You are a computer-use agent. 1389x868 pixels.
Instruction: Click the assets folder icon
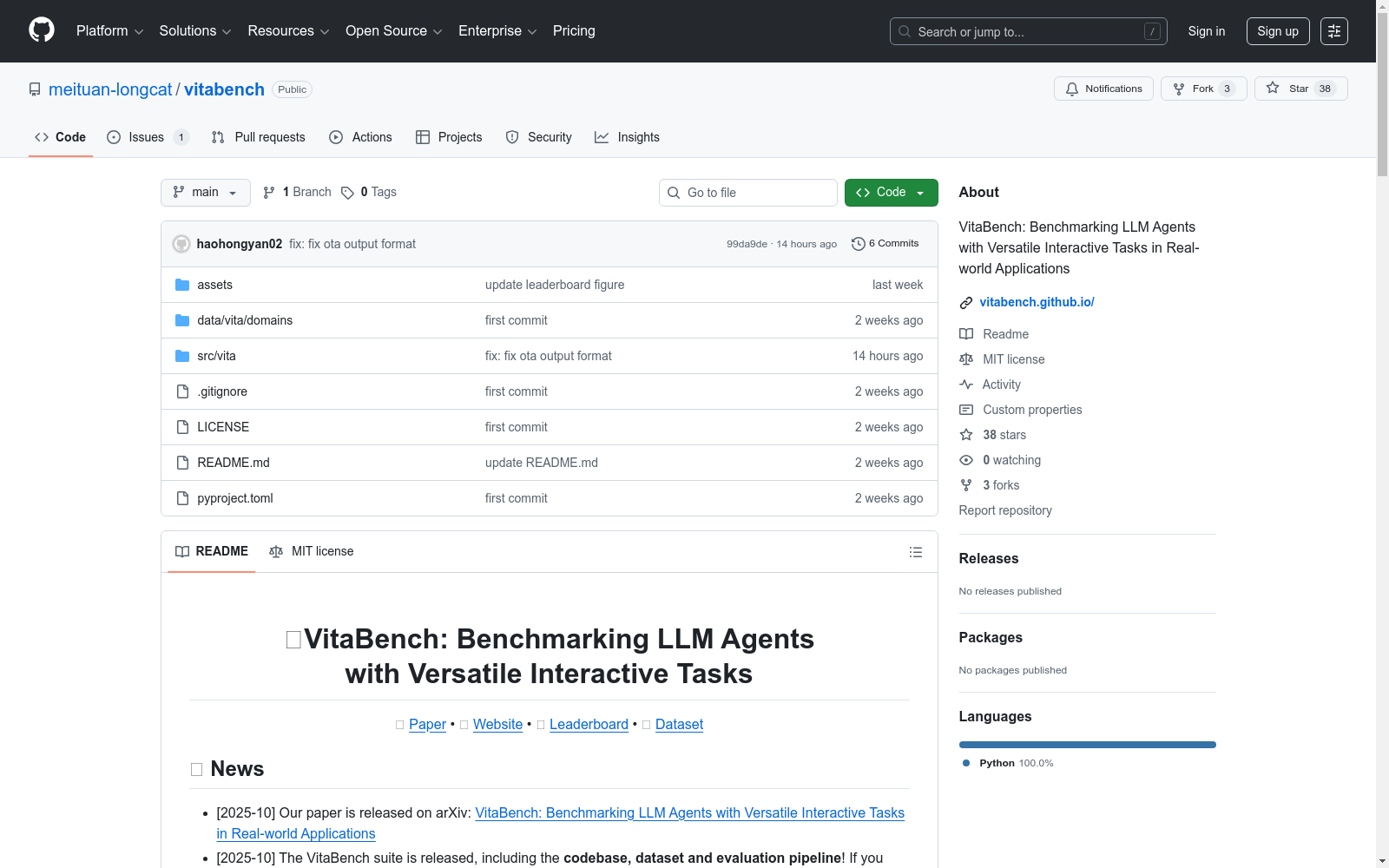[x=182, y=285]
